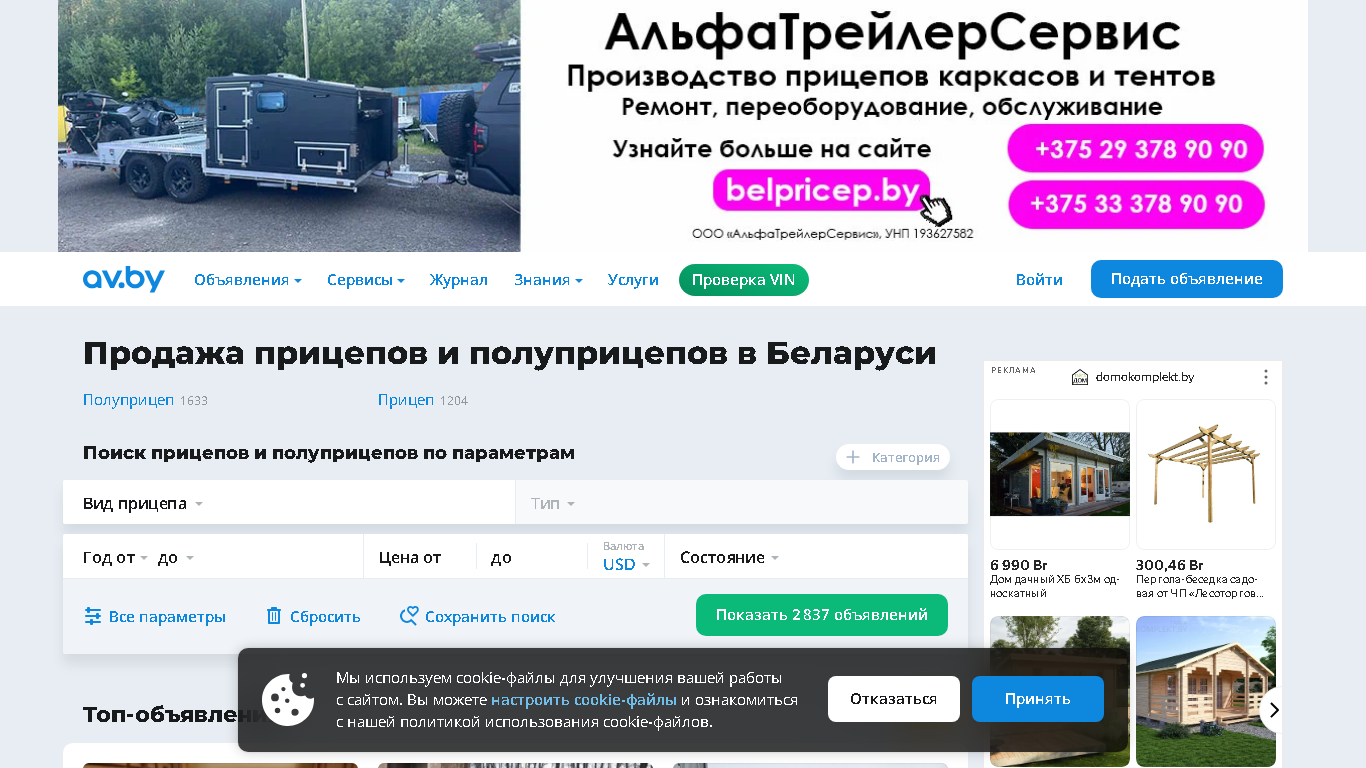Open the Сервисы menu

(366, 280)
